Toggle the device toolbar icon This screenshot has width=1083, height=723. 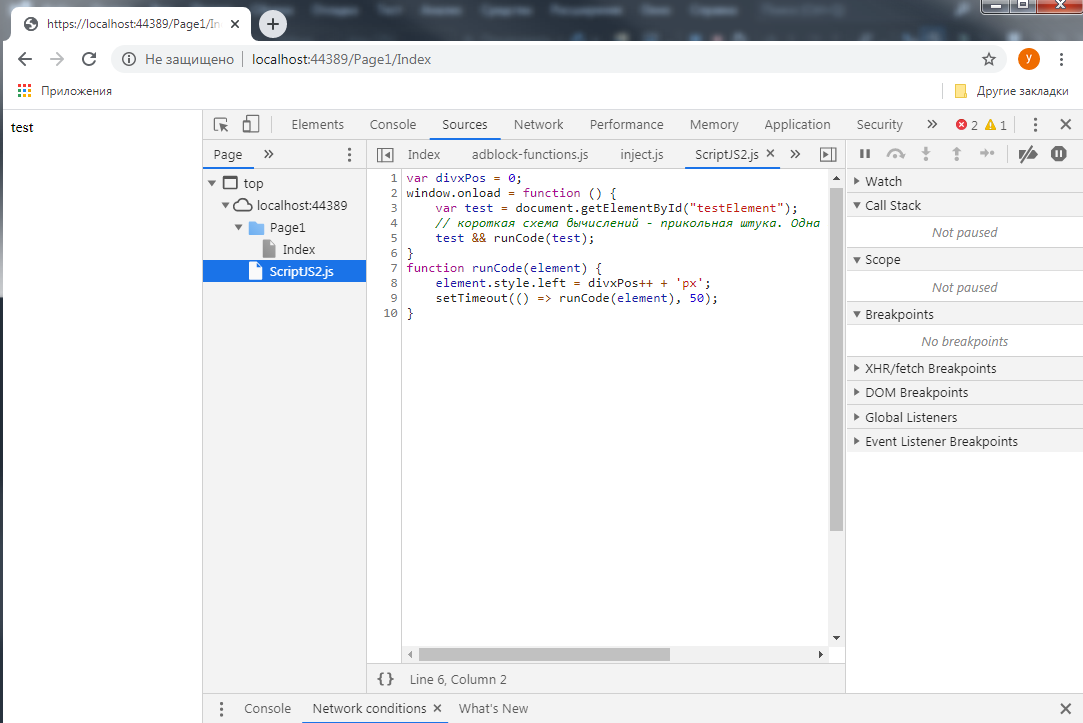tap(251, 125)
